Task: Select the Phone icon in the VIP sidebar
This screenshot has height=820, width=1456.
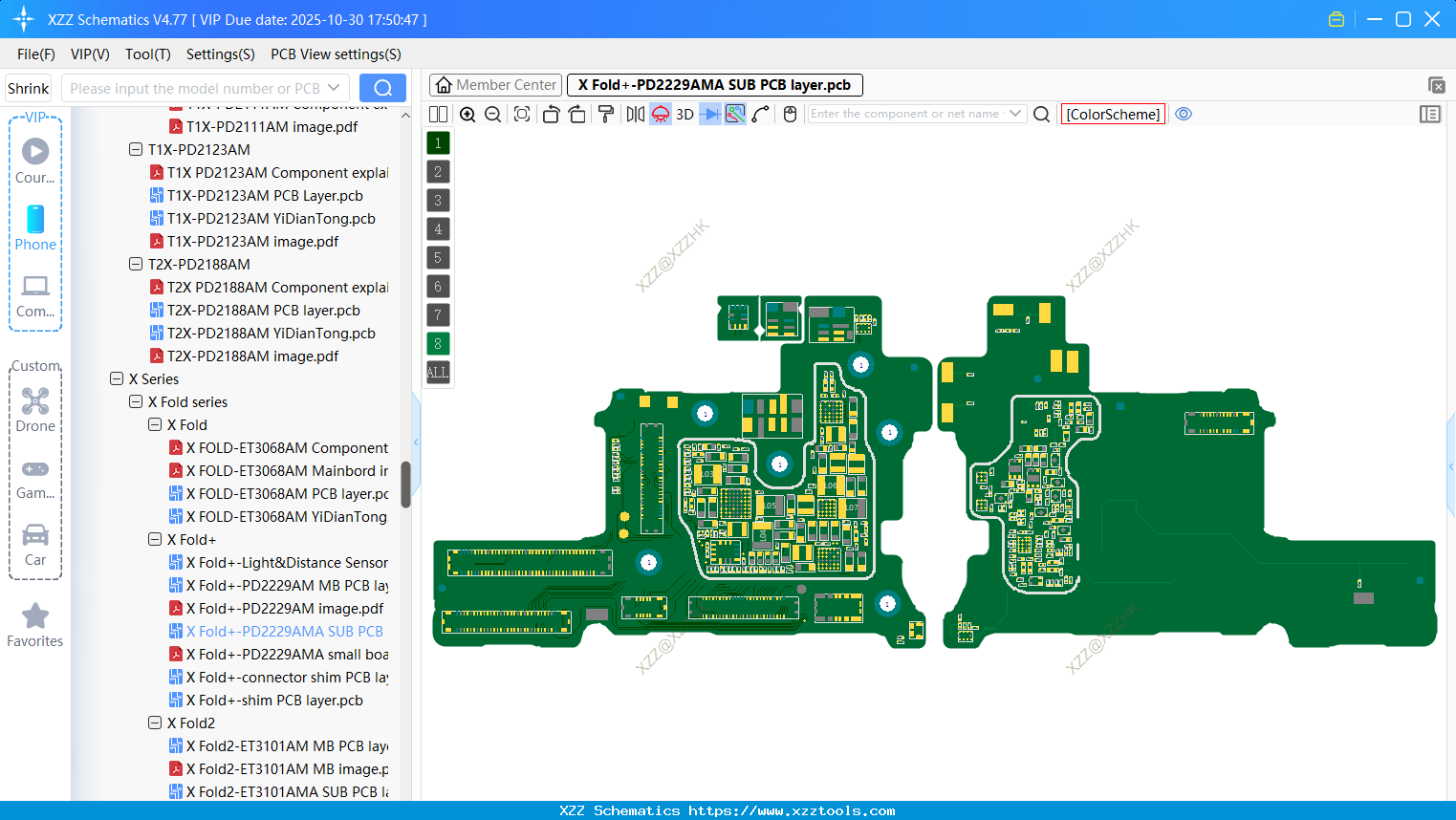Action: (35, 220)
